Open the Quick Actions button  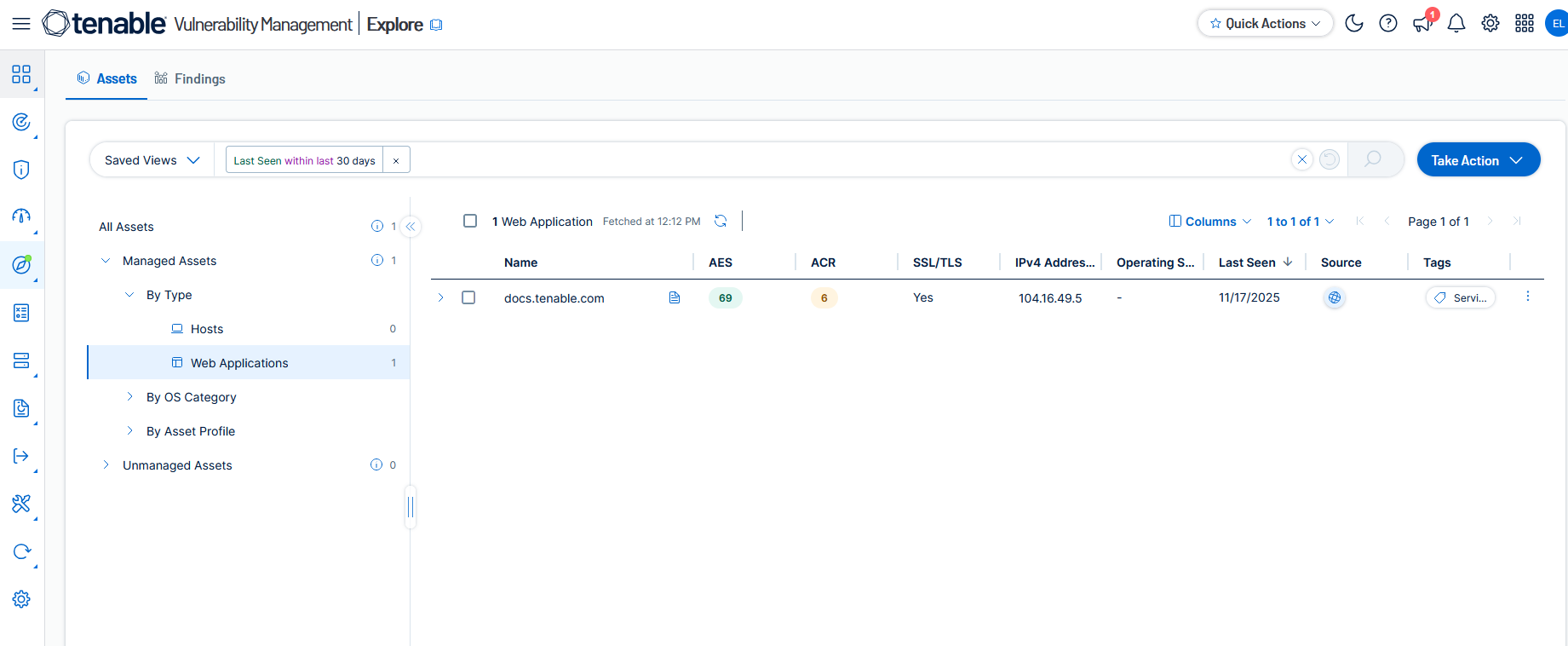coord(1265,24)
